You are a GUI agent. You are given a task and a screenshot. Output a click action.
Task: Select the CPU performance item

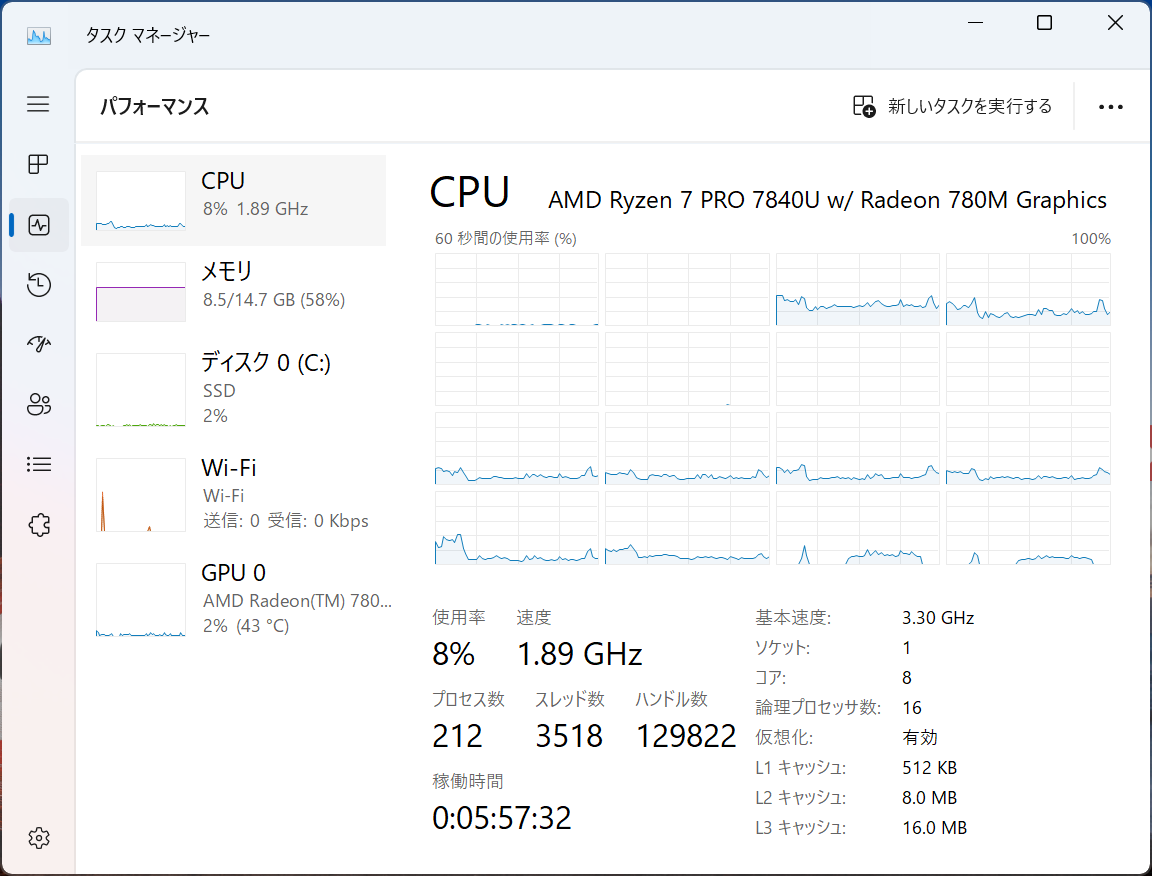coord(234,201)
